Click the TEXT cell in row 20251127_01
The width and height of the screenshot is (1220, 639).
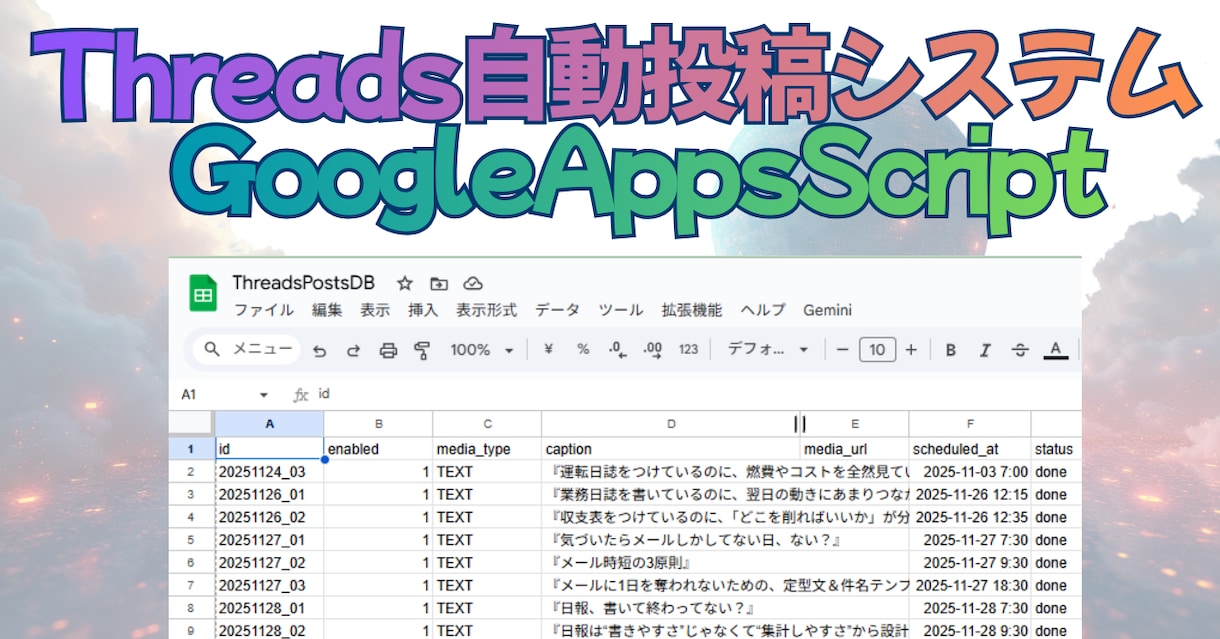[x=487, y=540]
